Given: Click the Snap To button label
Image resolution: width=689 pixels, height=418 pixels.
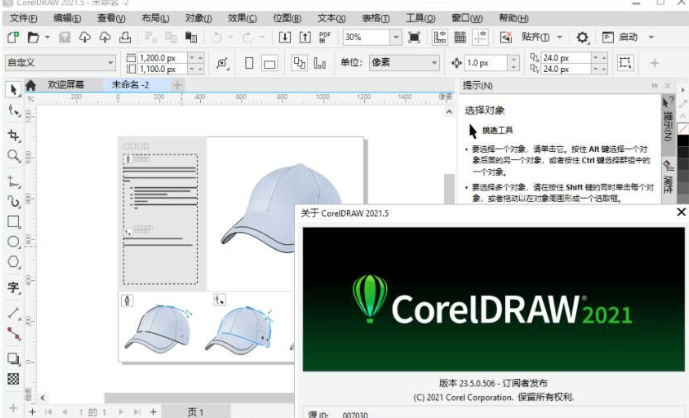Looking at the screenshot, I should (x=536, y=37).
